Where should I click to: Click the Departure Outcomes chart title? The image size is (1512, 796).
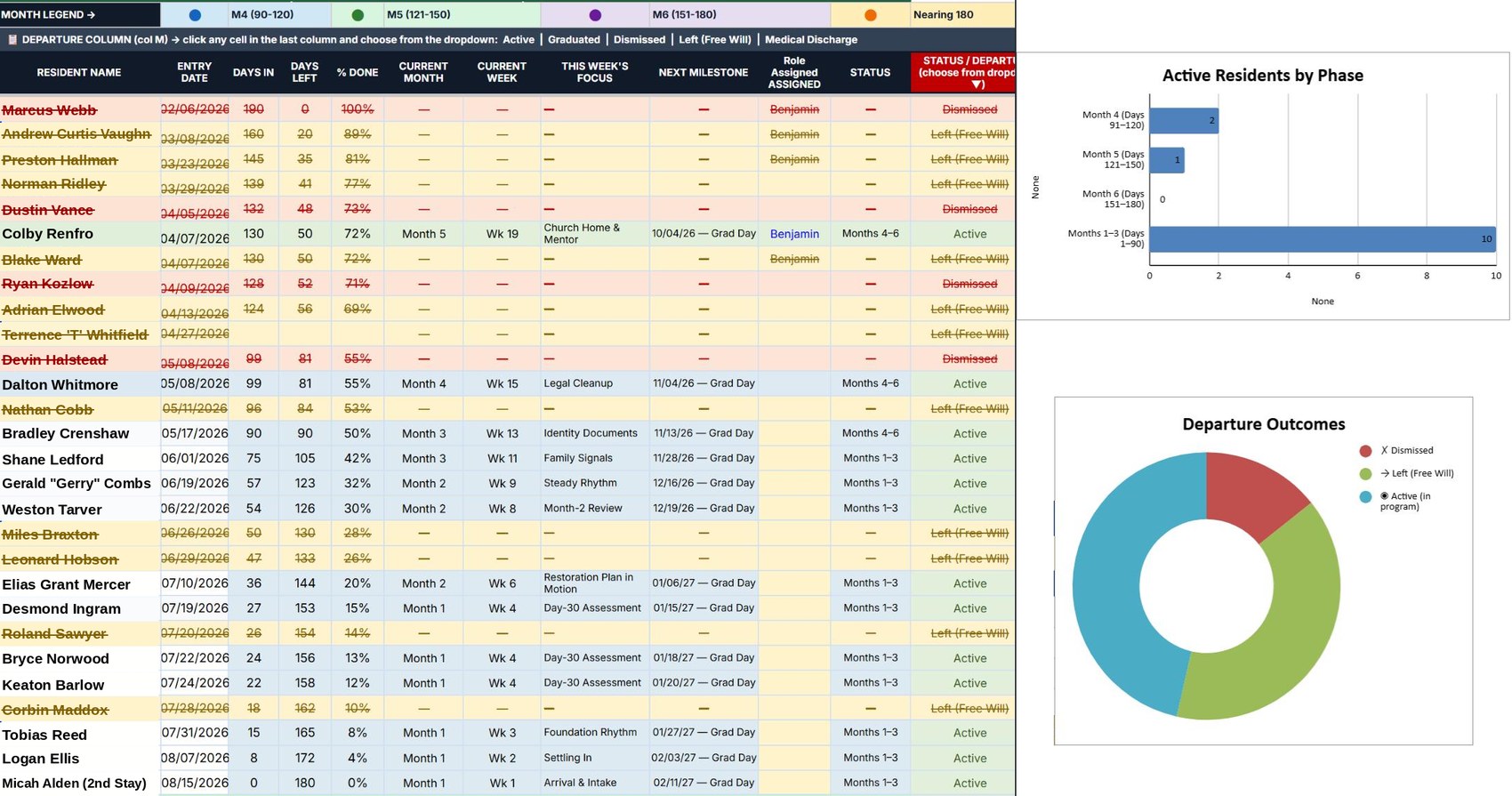[x=1263, y=424]
